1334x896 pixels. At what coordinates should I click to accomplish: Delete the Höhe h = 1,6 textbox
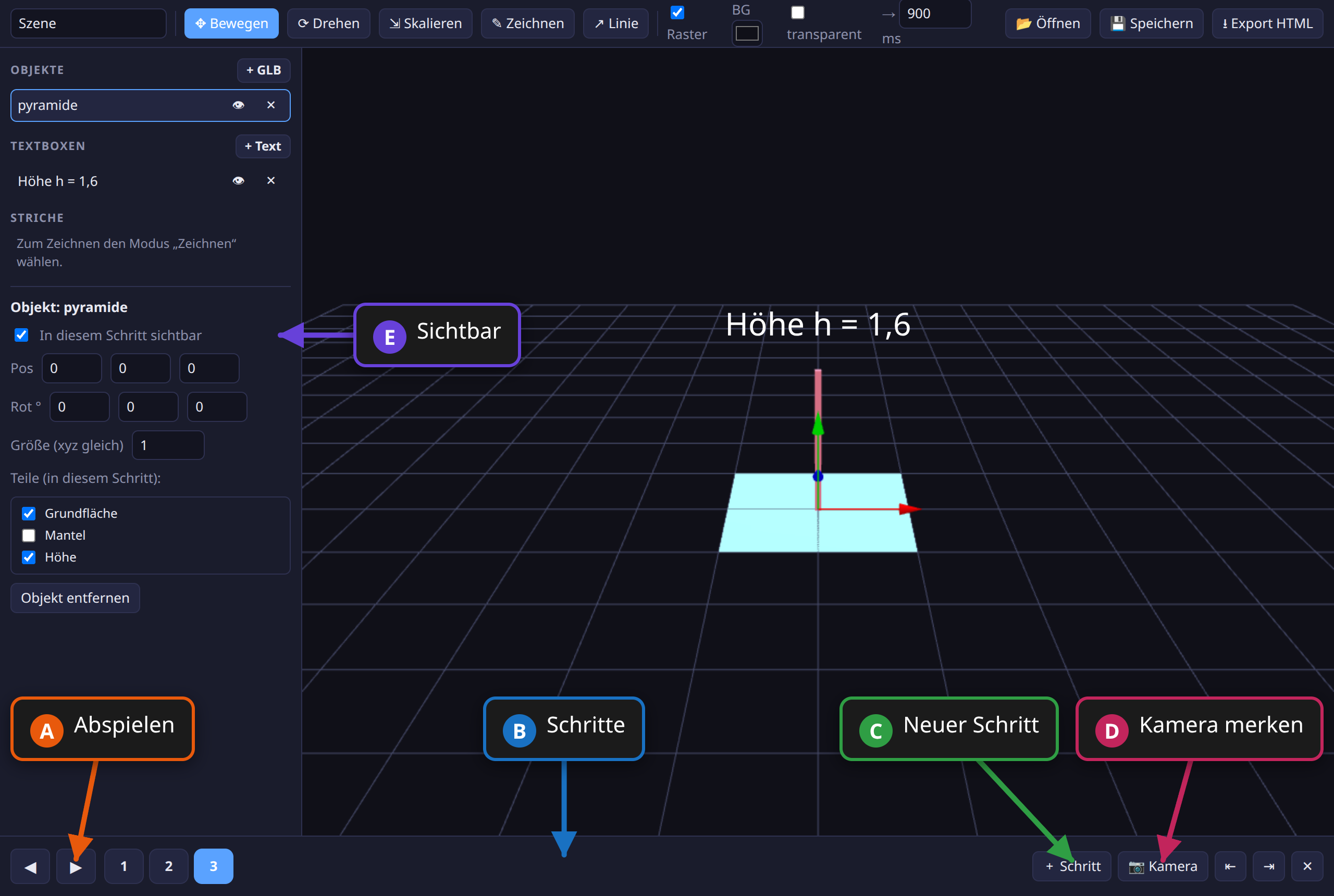(271, 181)
